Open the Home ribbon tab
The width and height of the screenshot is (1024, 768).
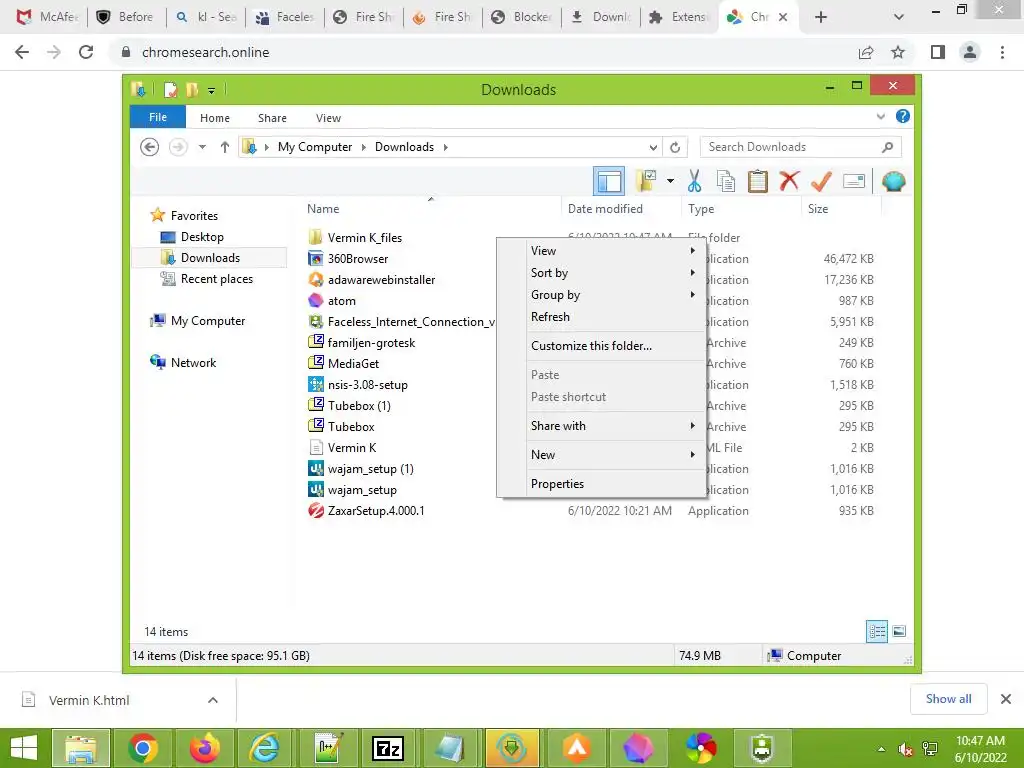215,118
